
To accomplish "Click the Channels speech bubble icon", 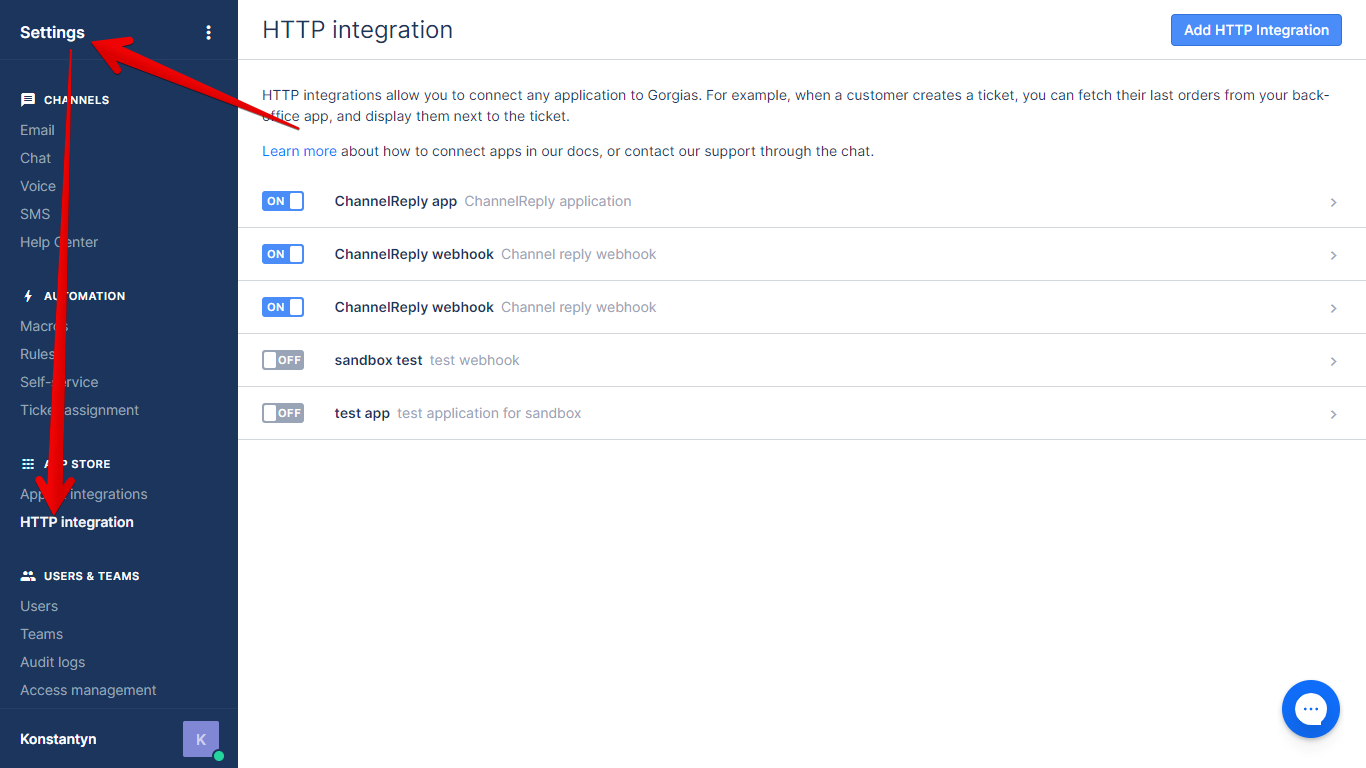I will click(29, 98).
